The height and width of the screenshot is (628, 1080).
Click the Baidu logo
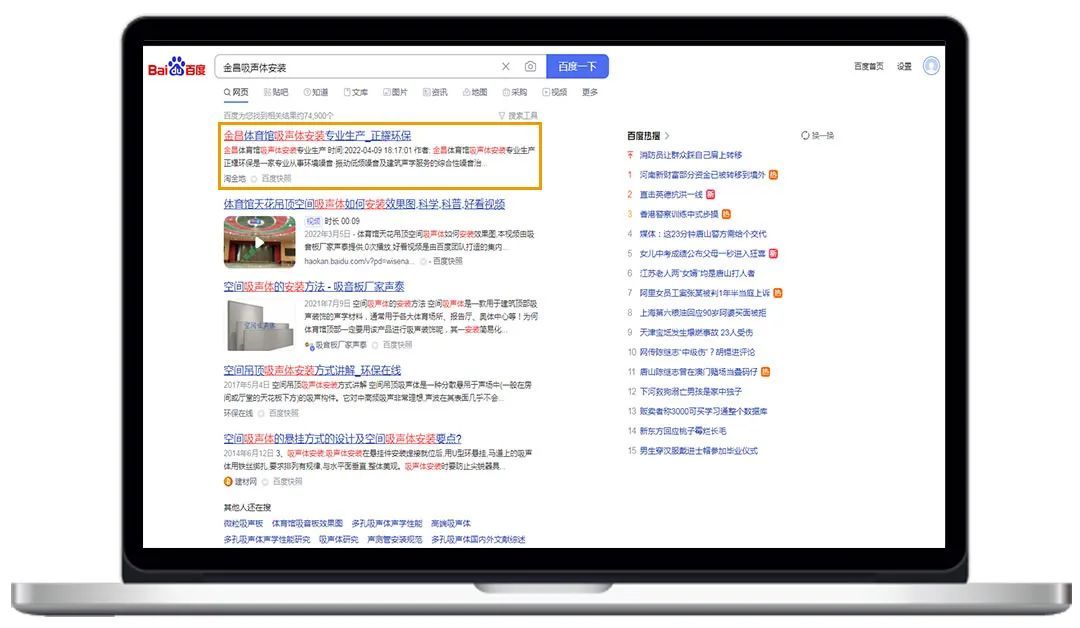pos(175,64)
